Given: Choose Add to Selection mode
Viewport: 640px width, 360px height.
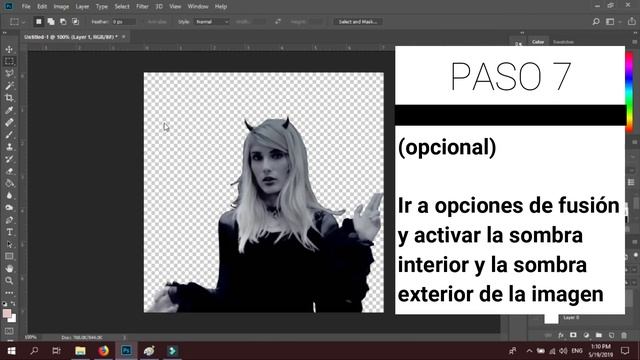Looking at the screenshot, I should pyautogui.click(x=51, y=22).
